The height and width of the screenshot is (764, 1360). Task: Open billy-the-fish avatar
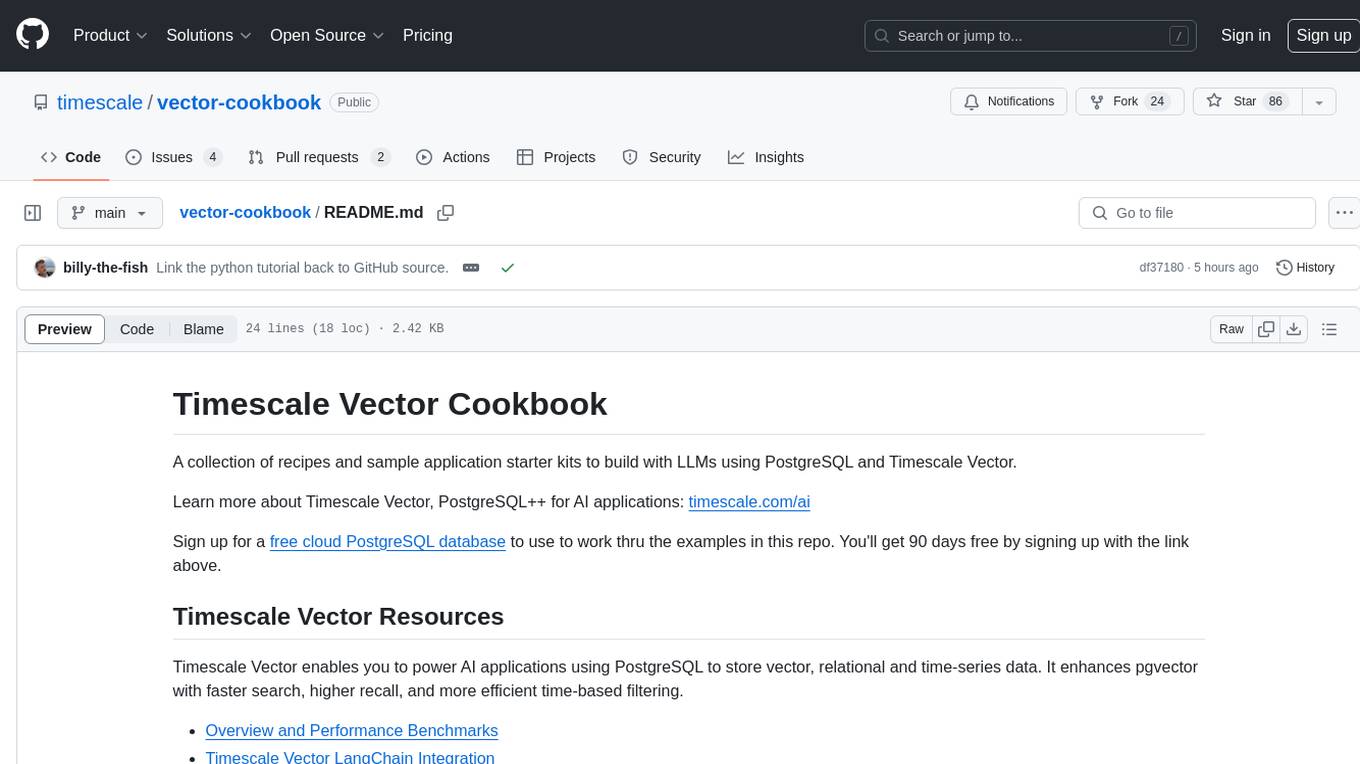point(44,267)
